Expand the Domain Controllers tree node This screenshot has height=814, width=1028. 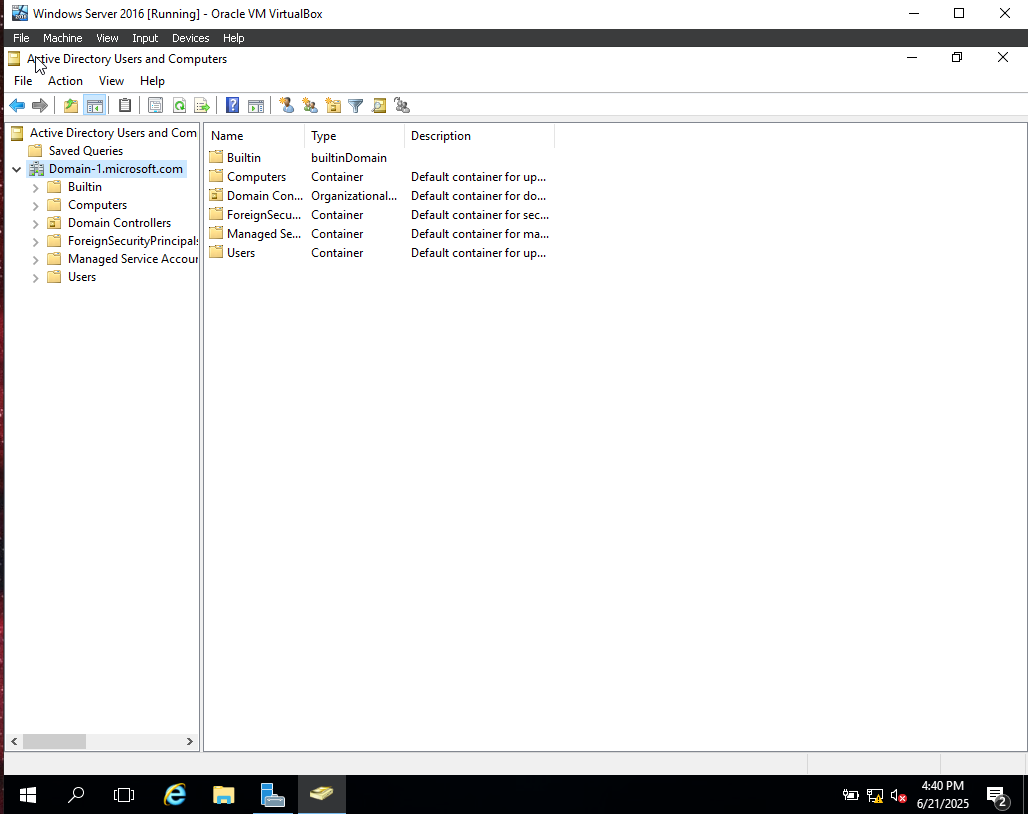(x=35, y=223)
